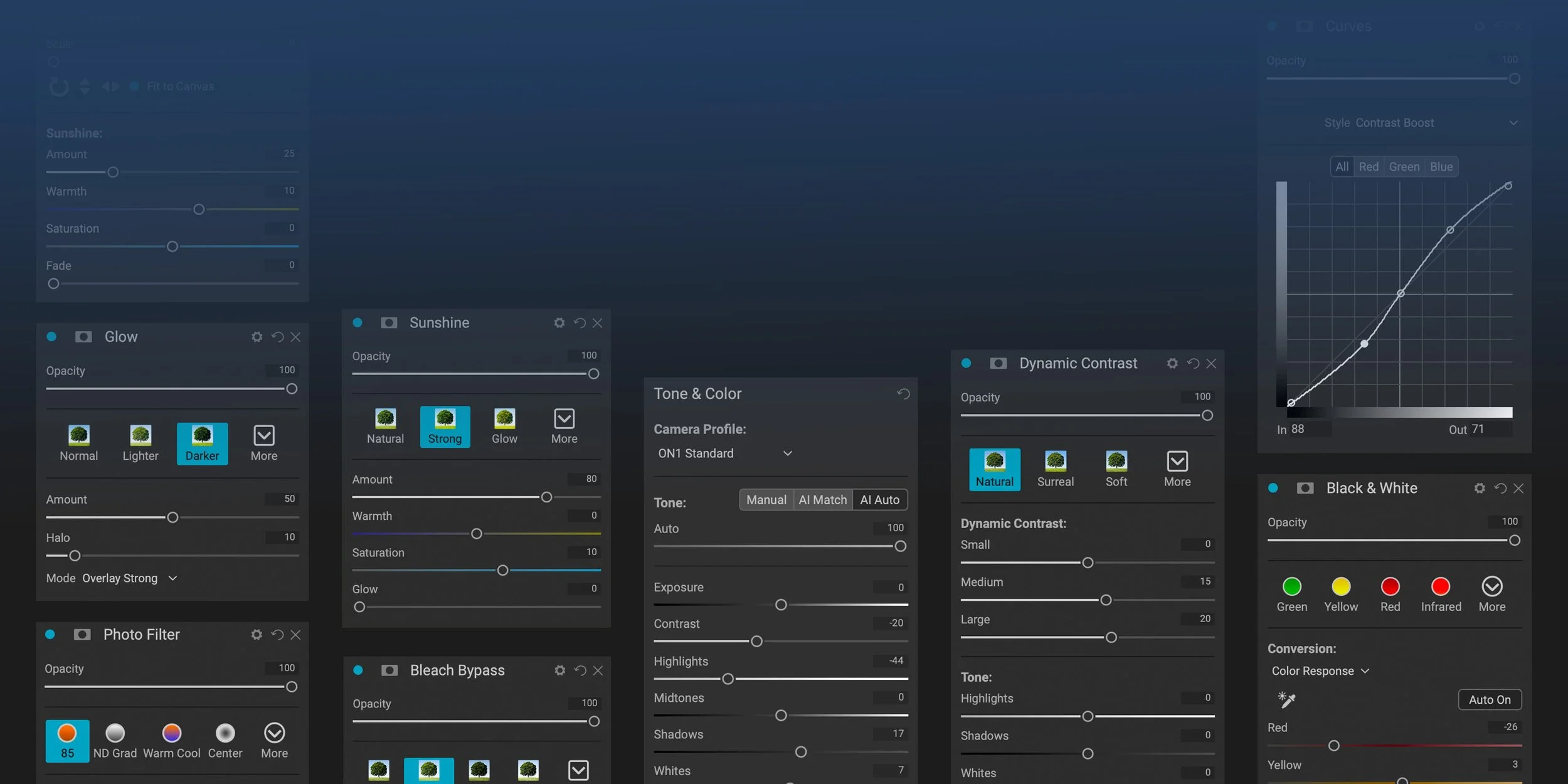Toggle Sunshine filter visibility dot
The width and height of the screenshot is (1568, 784).
[358, 323]
